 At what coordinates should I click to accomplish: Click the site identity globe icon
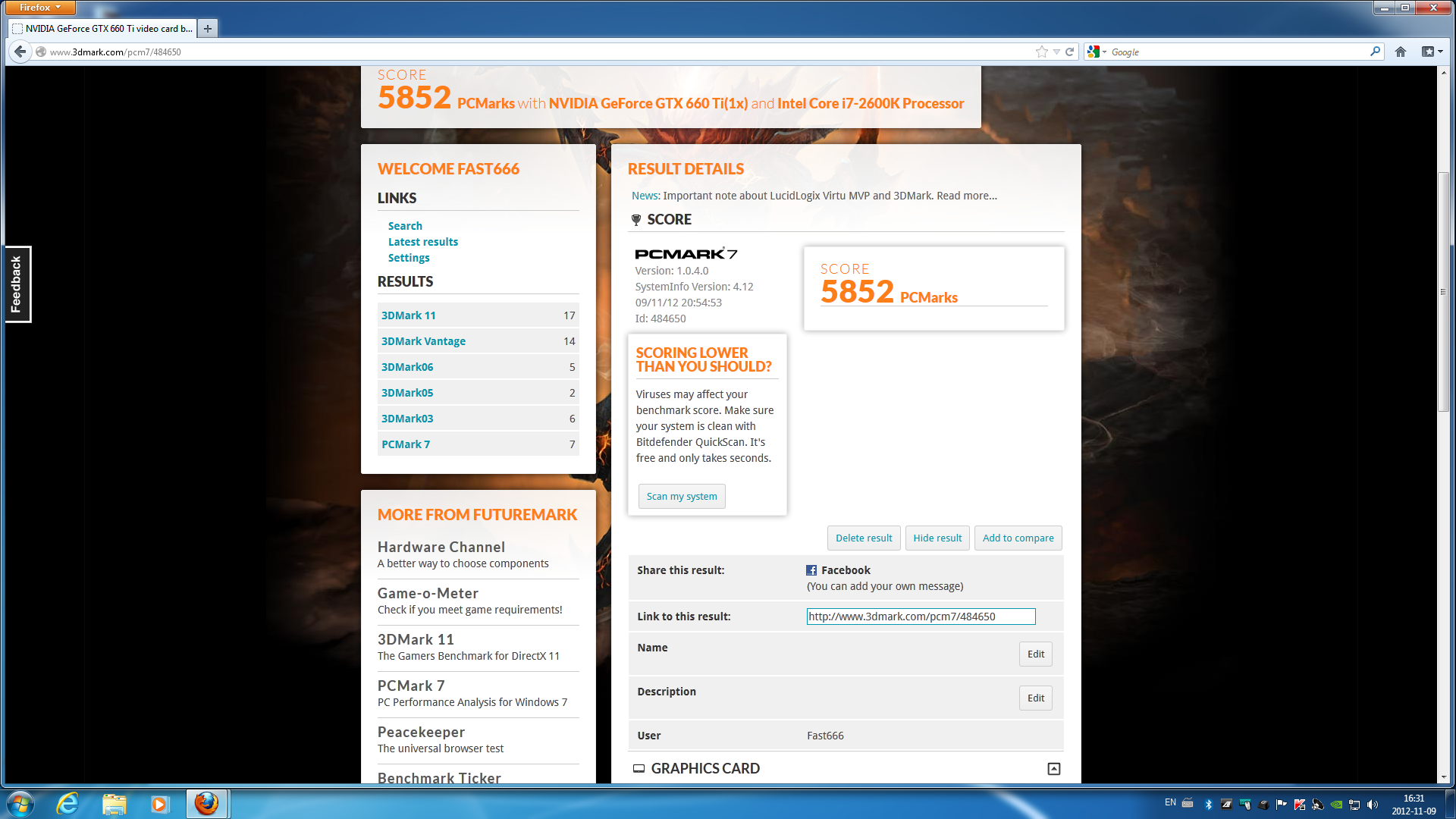(x=41, y=52)
